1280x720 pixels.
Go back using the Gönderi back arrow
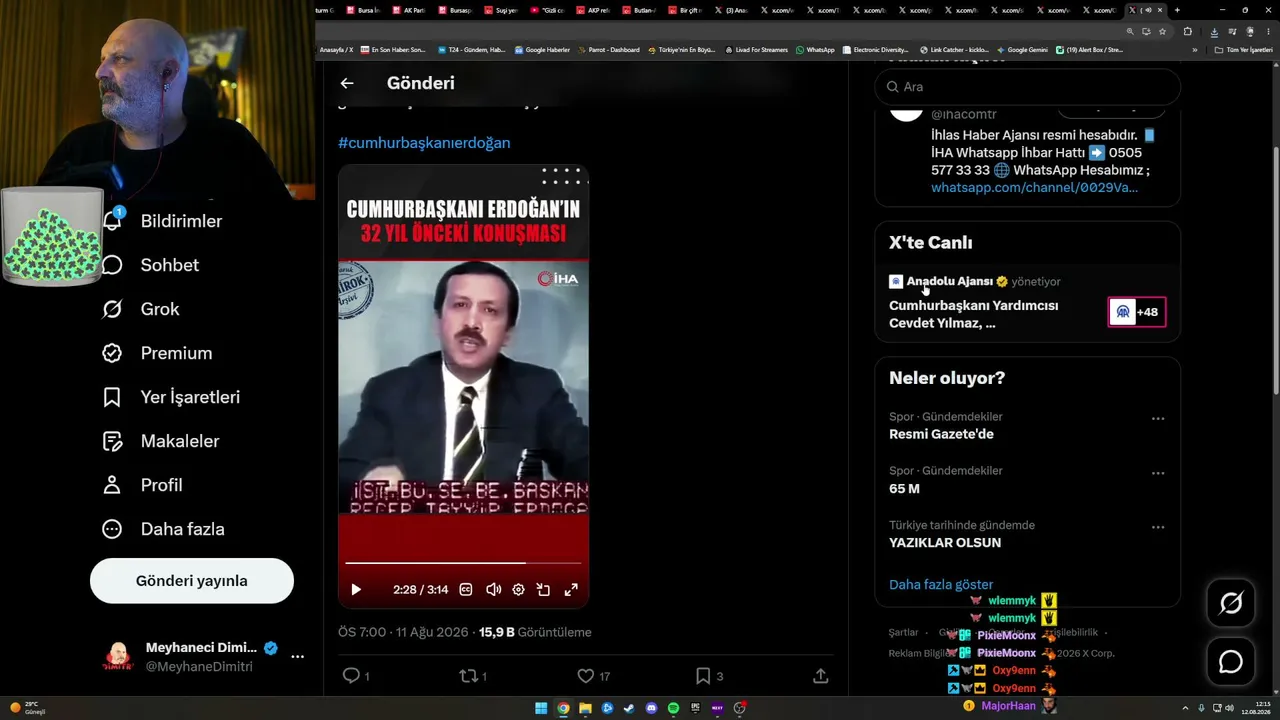(347, 83)
